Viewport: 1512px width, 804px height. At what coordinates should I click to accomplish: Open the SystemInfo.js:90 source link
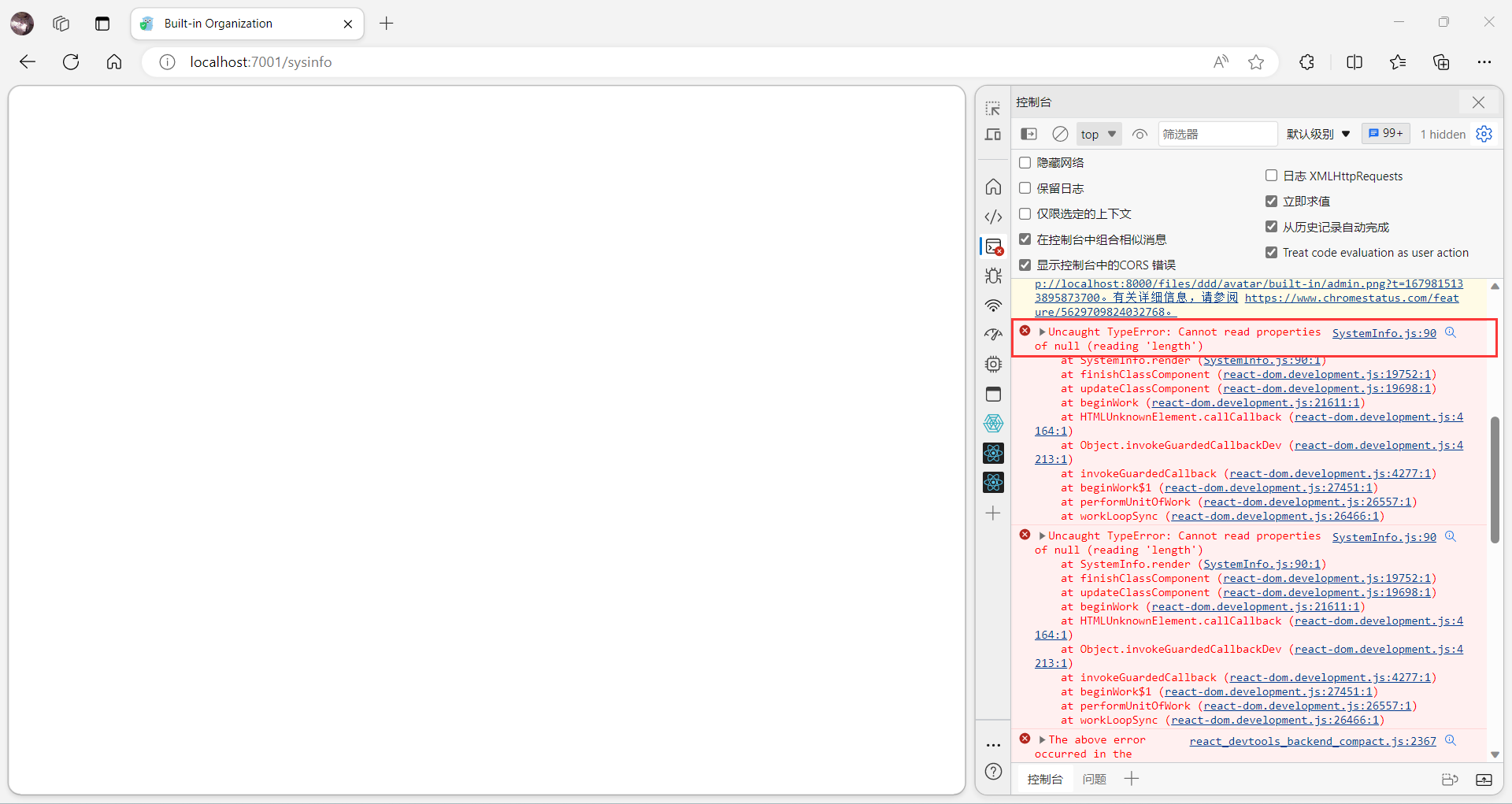point(1383,332)
